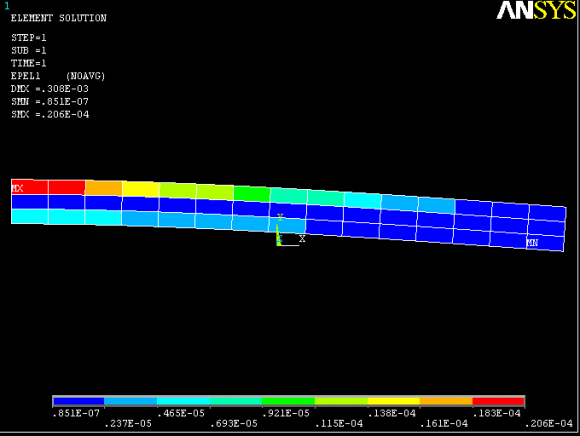Click the TIME=1 label
The width and height of the screenshot is (580, 436).
[29, 63]
